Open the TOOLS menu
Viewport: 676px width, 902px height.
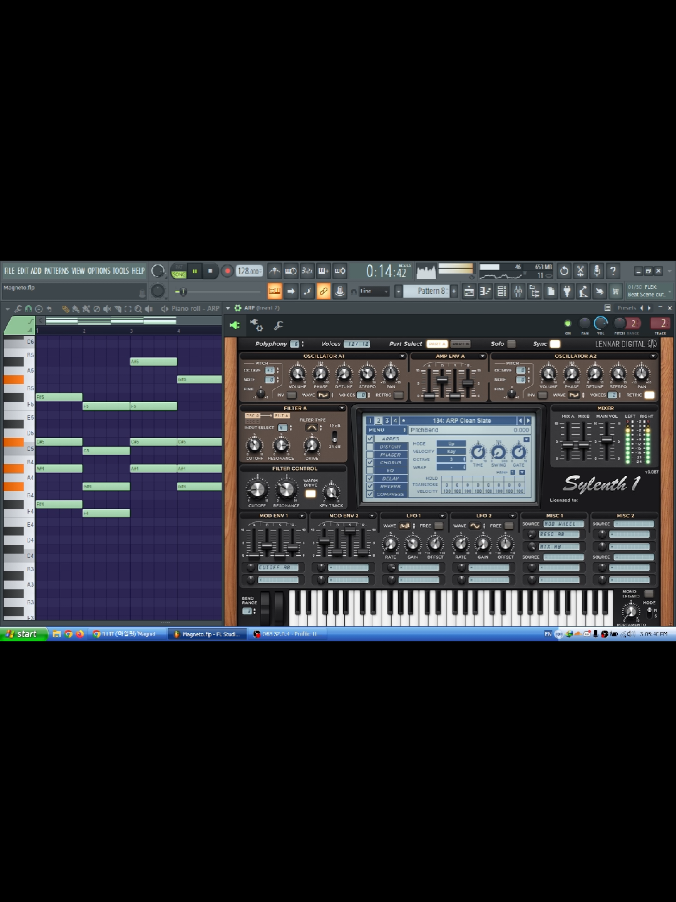coord(120,271)
